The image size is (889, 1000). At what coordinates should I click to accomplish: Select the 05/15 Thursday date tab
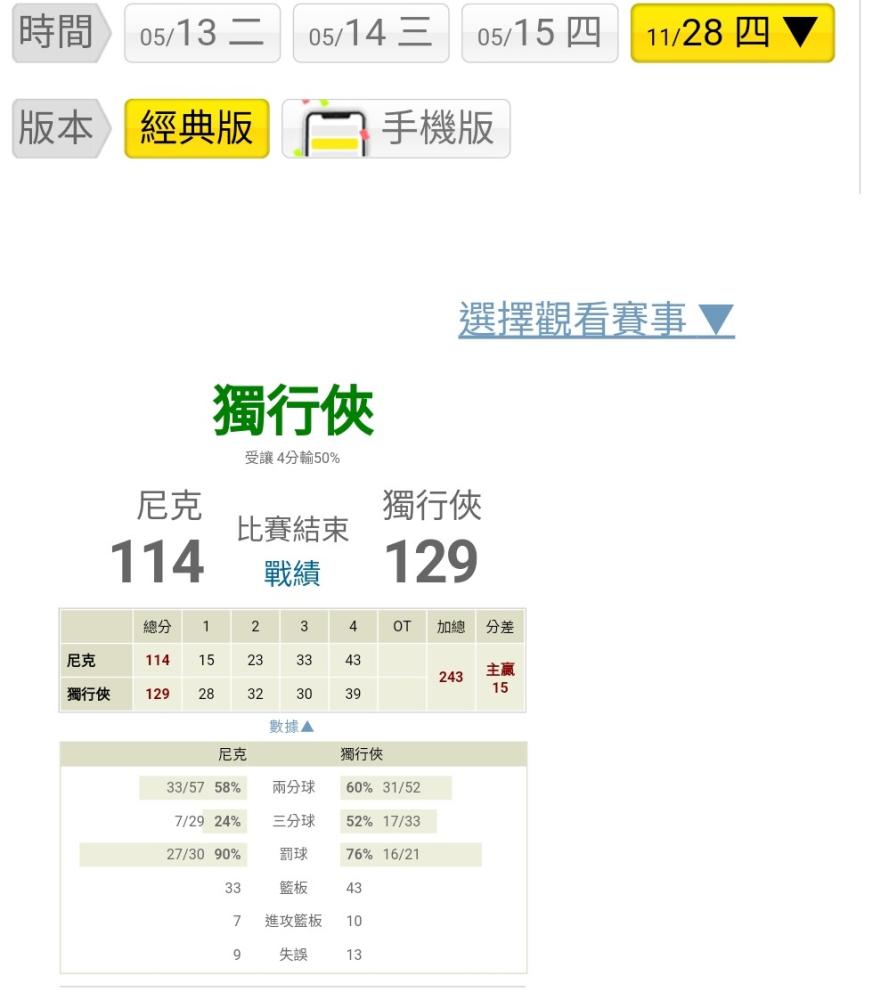(x=540, y=33)
